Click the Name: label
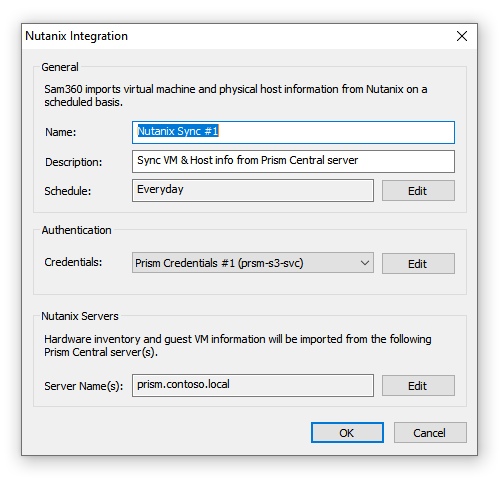This screenshot has height=484, width=502. tap(61, 132)
